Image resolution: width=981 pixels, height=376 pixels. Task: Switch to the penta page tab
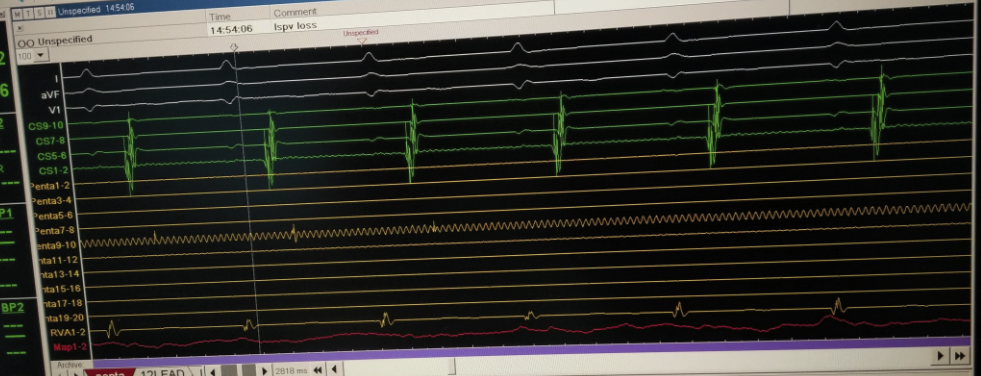click(x=109, y=373)
